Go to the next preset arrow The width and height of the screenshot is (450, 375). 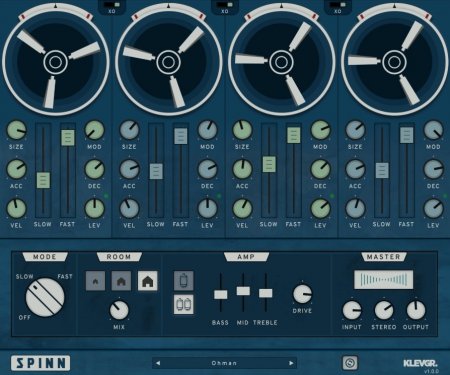(291, 363)
